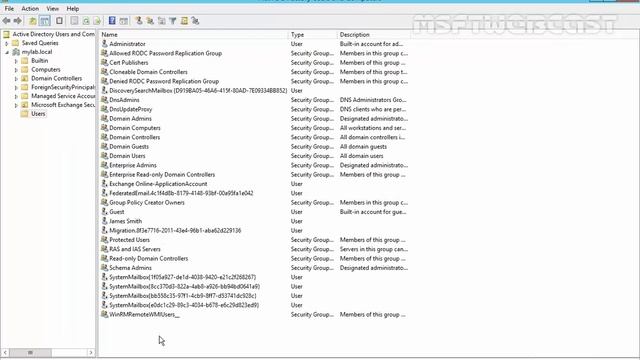
Task: Toggle the Show/Hide Action Pane toolbar icon
Action: (x=124, y=20)
